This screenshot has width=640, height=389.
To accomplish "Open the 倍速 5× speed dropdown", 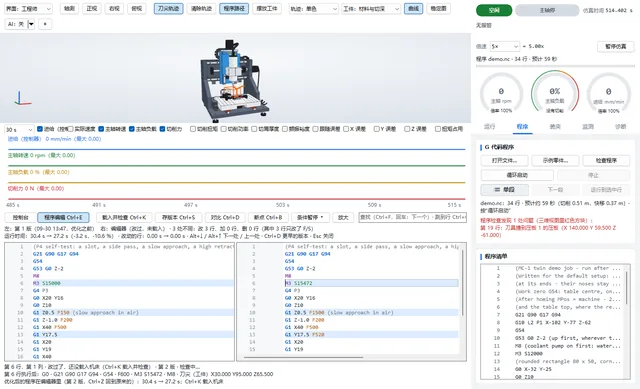I will tap(505, 47).
